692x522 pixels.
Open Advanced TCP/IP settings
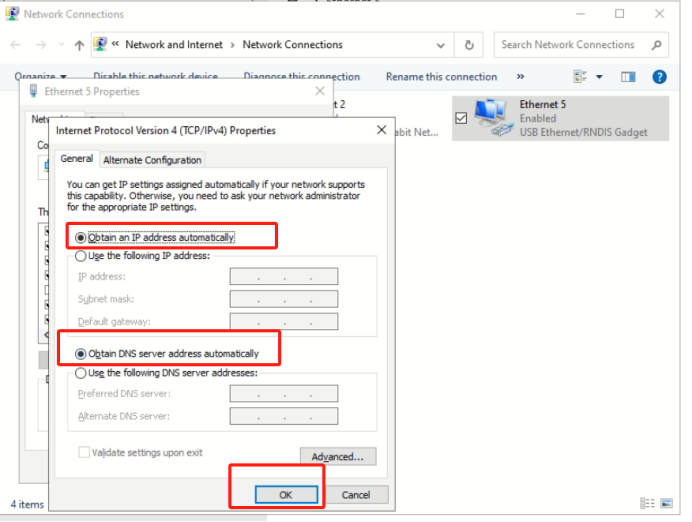tap(338, 457)
